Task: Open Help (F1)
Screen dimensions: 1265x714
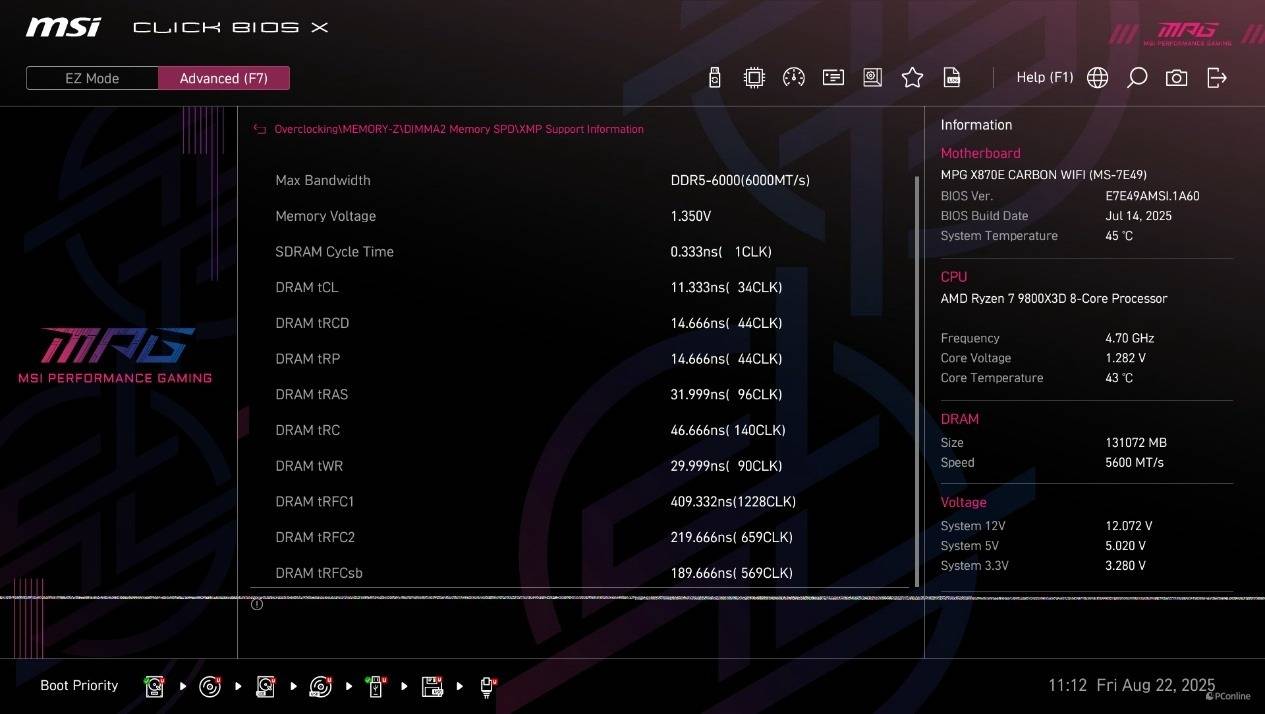Action: 1045,77
